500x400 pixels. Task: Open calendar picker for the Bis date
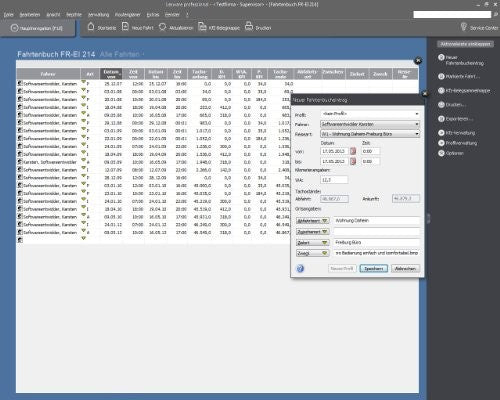click(353, 161)
